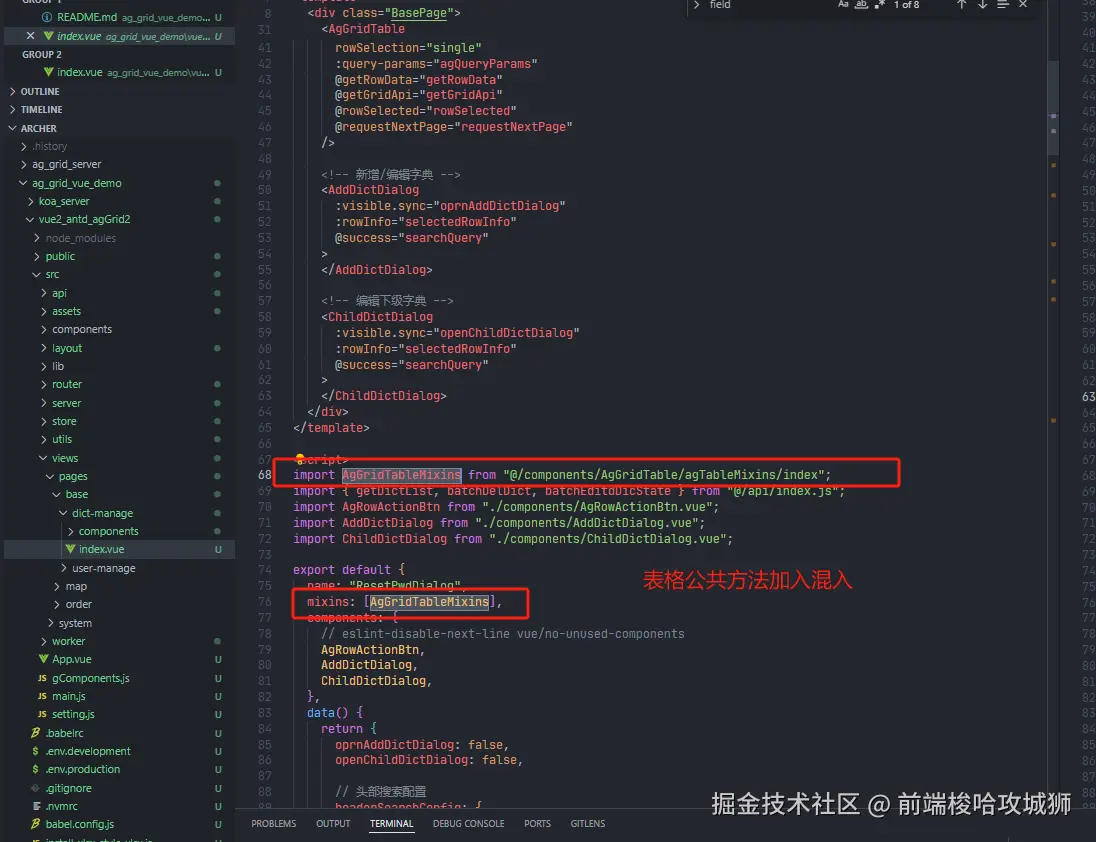Switch to the DEBUG CONSOLE tab

click(x=468, y=824)
